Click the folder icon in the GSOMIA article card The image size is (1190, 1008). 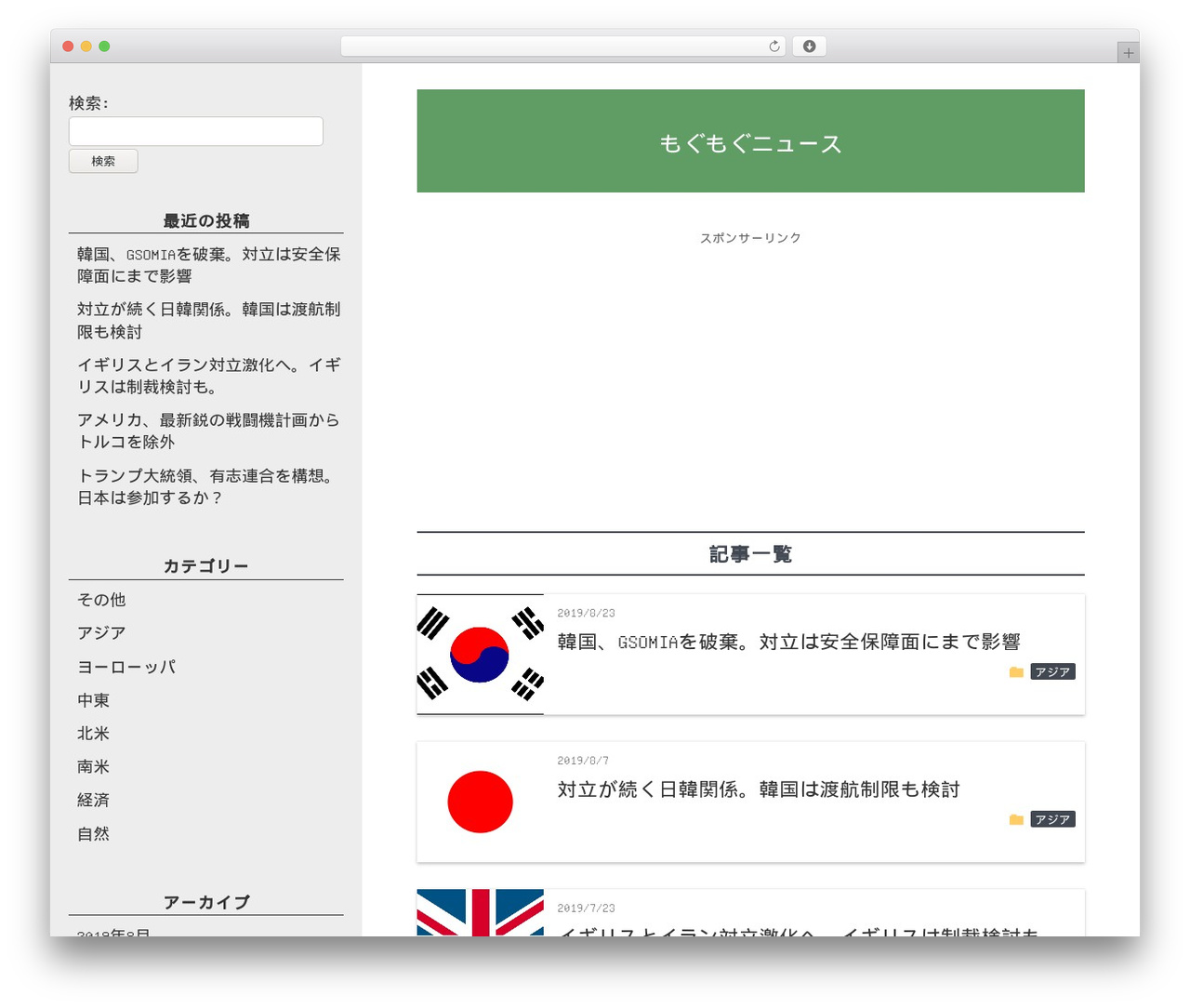point(1016,672)
